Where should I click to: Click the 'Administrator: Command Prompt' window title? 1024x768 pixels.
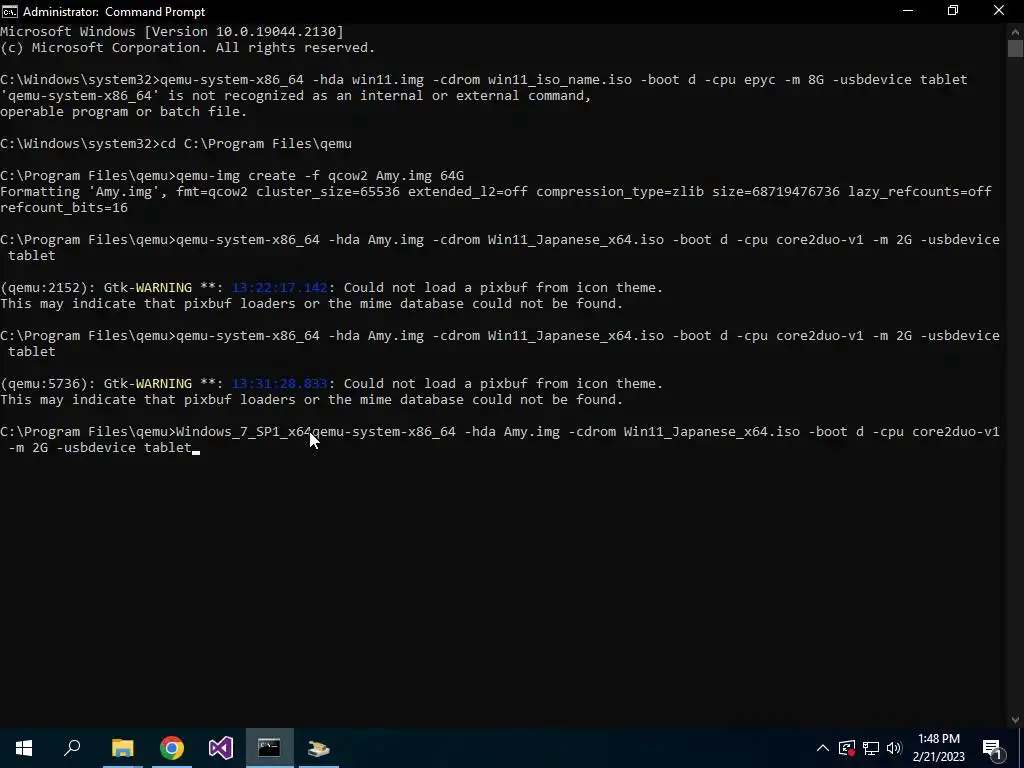pyautogui.click(x=114, y=12)
